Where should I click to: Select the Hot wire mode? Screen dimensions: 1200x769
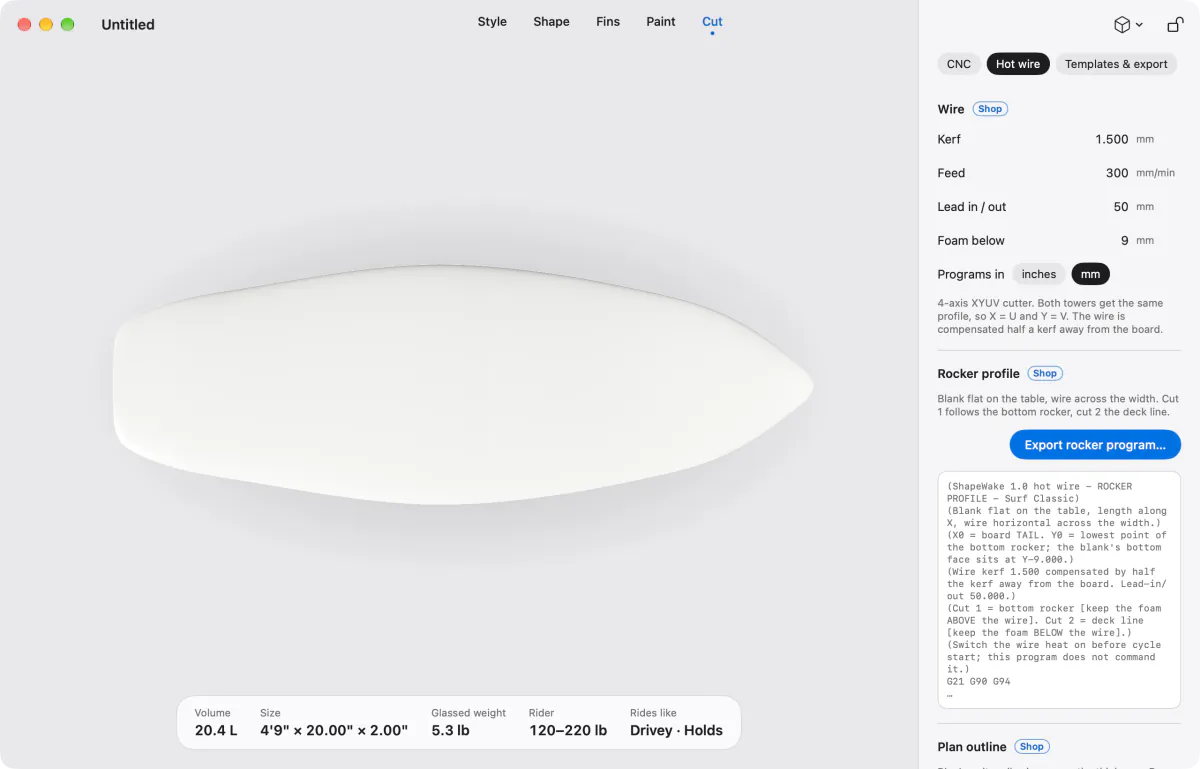[1018, 64]
